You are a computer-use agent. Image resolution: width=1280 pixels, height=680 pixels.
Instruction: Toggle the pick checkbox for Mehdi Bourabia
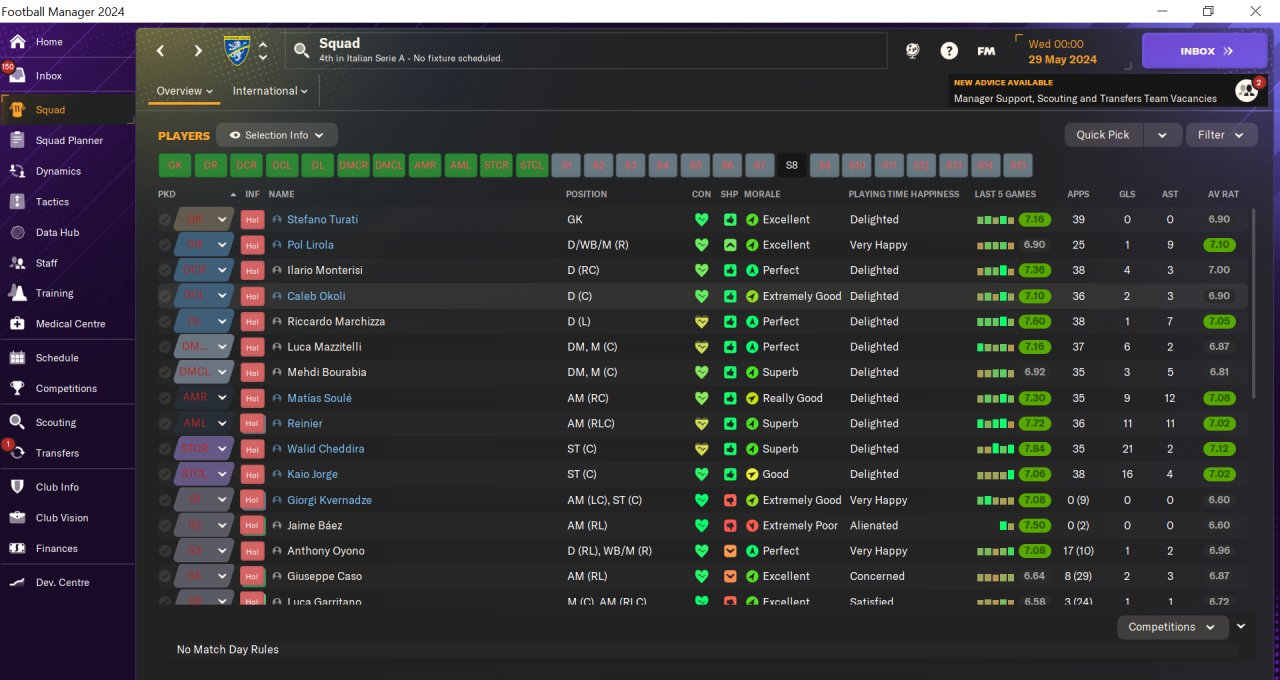[165, 372]
